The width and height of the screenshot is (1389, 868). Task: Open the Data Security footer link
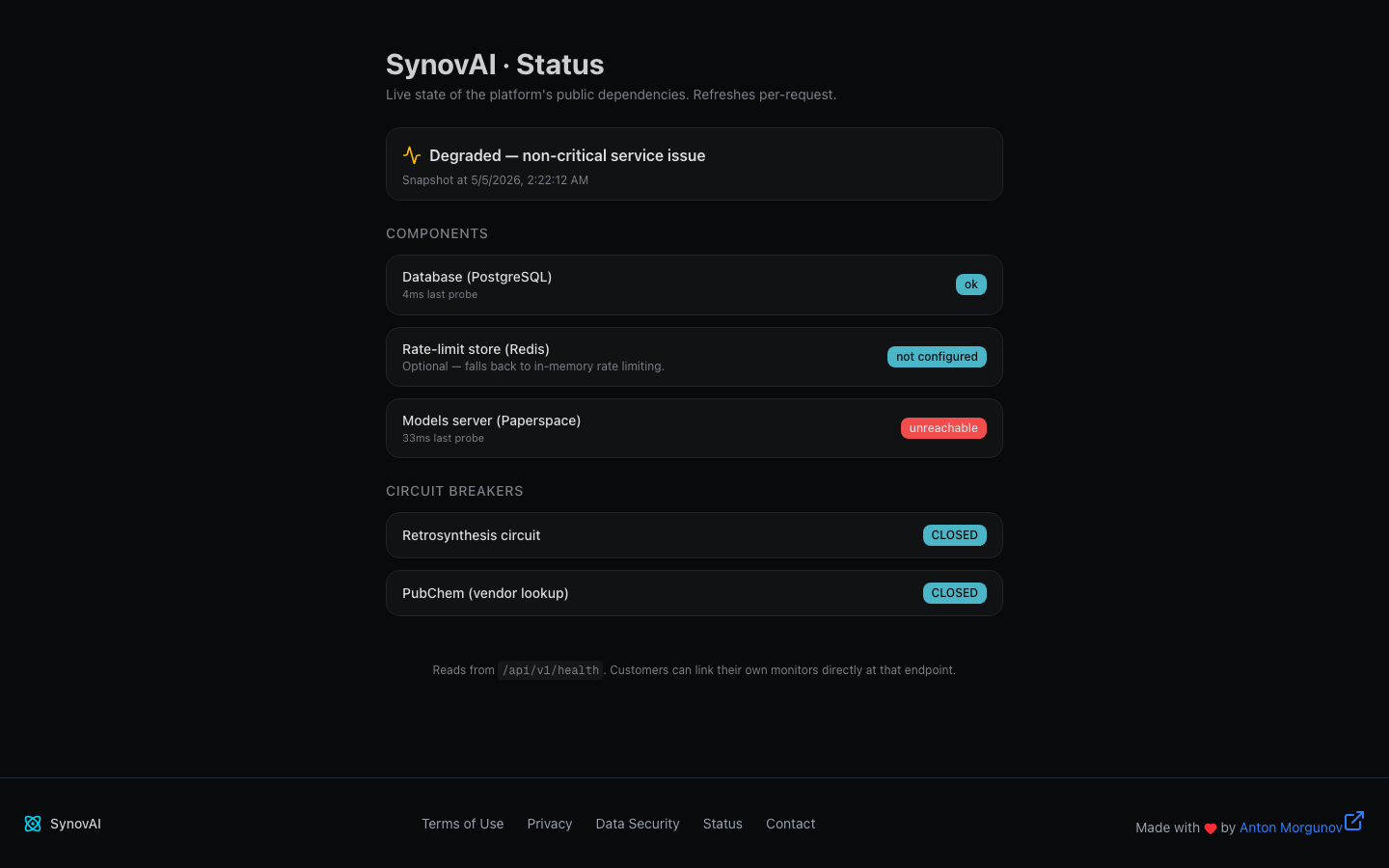(x=638, y=824)
